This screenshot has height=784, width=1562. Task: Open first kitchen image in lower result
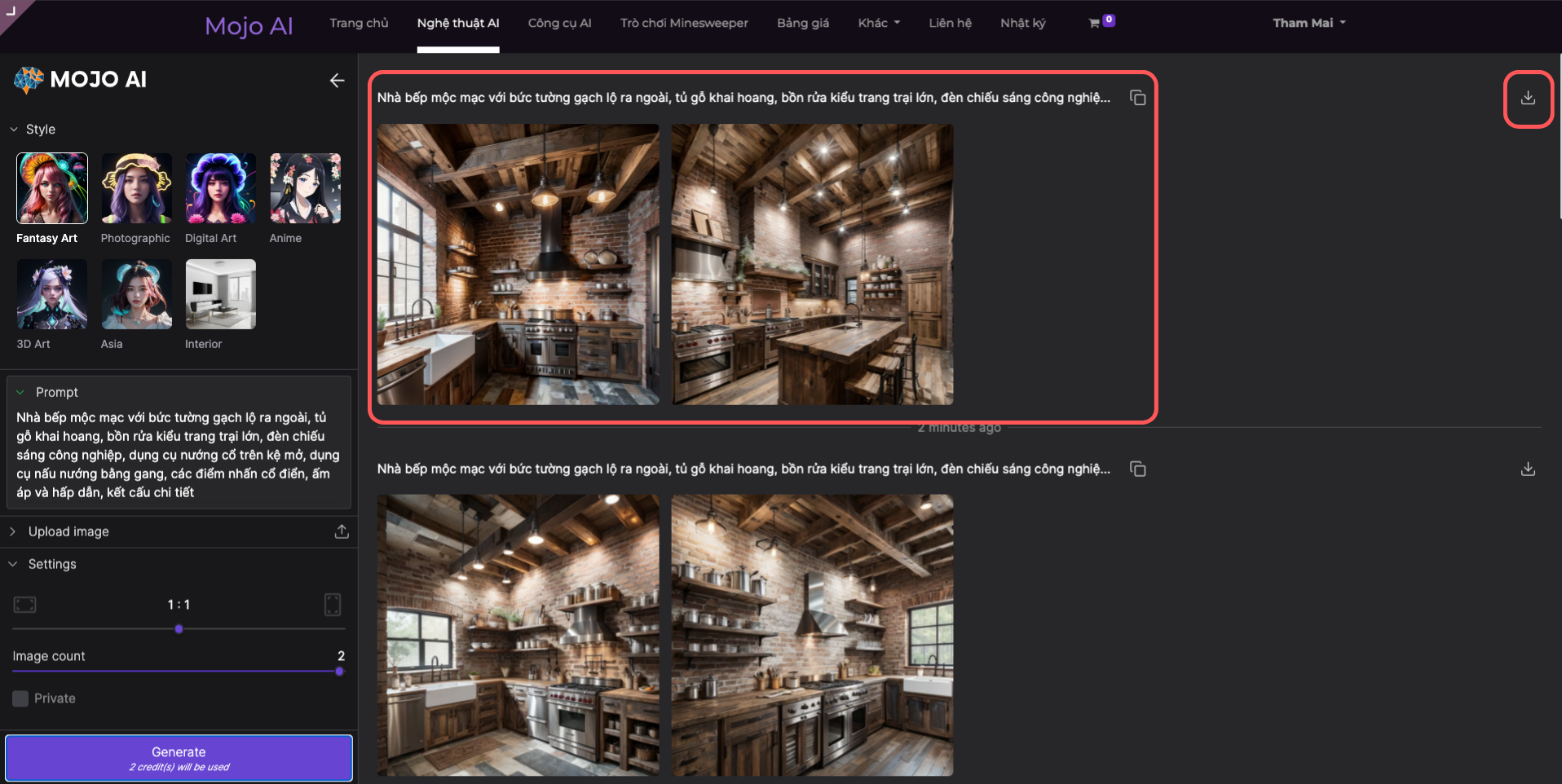518,635
